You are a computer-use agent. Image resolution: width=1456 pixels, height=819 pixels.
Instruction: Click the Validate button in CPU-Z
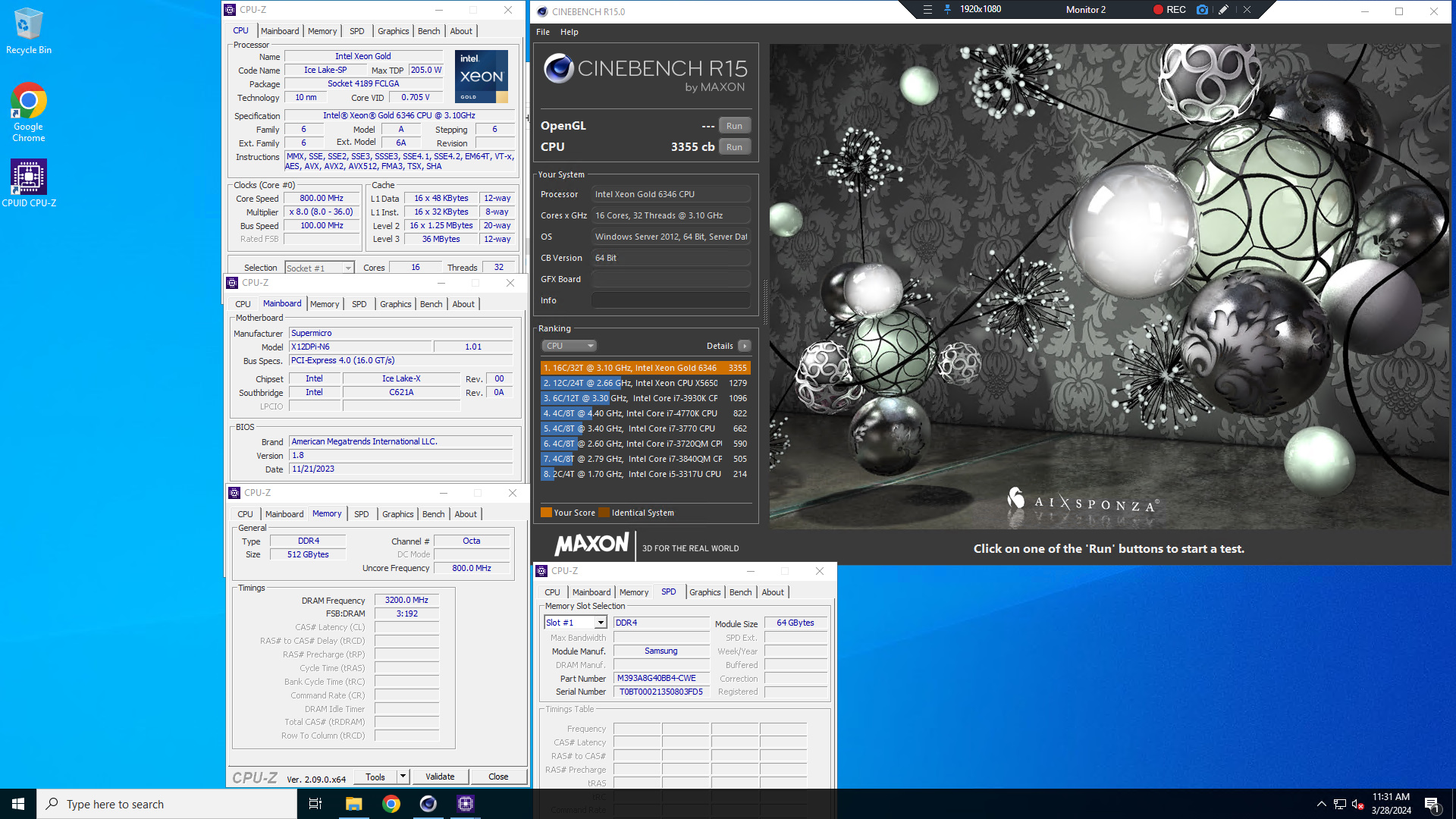[x=440, y=777]
